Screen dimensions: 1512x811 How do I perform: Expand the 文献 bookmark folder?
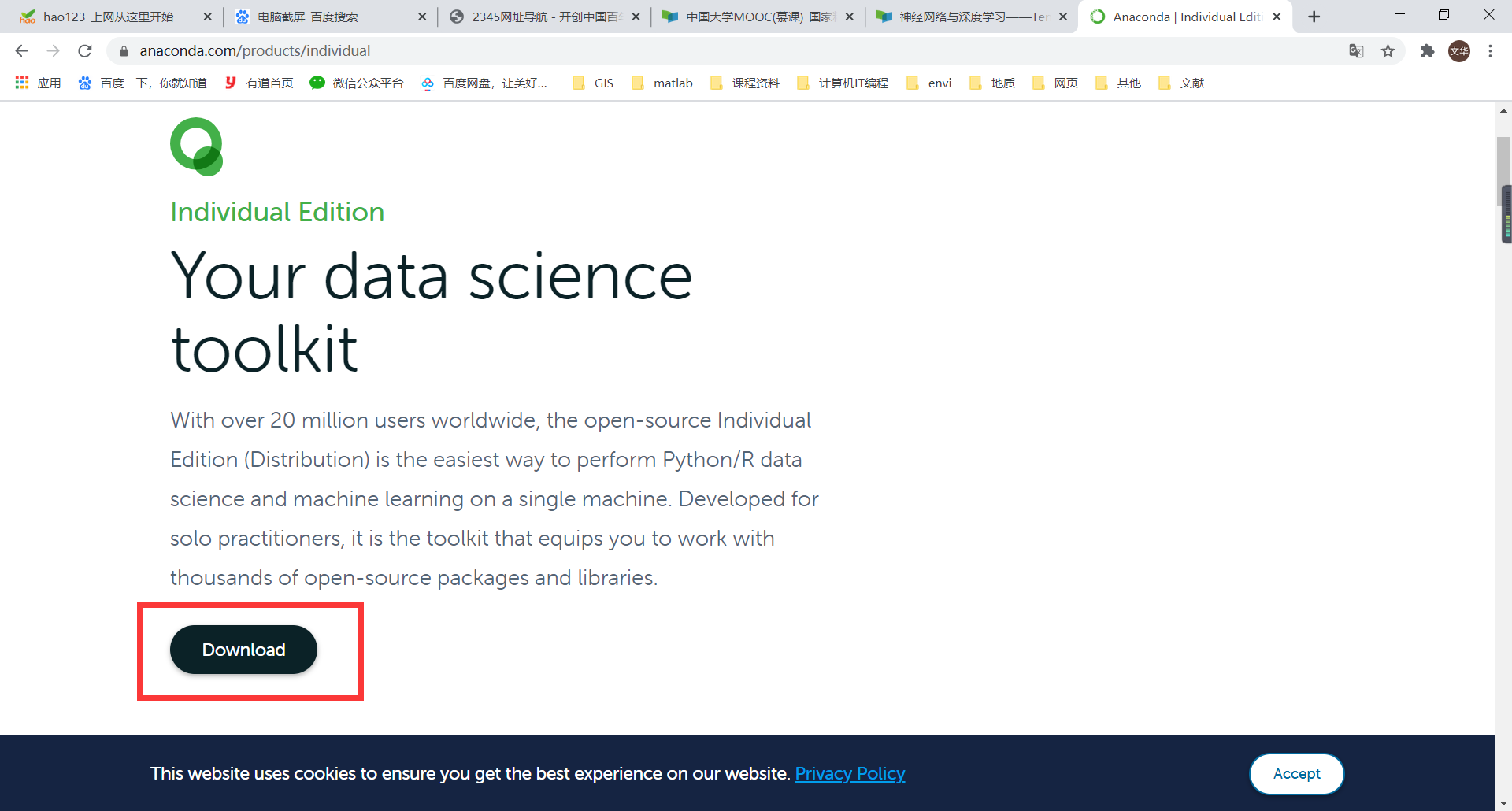point(1181,83)
